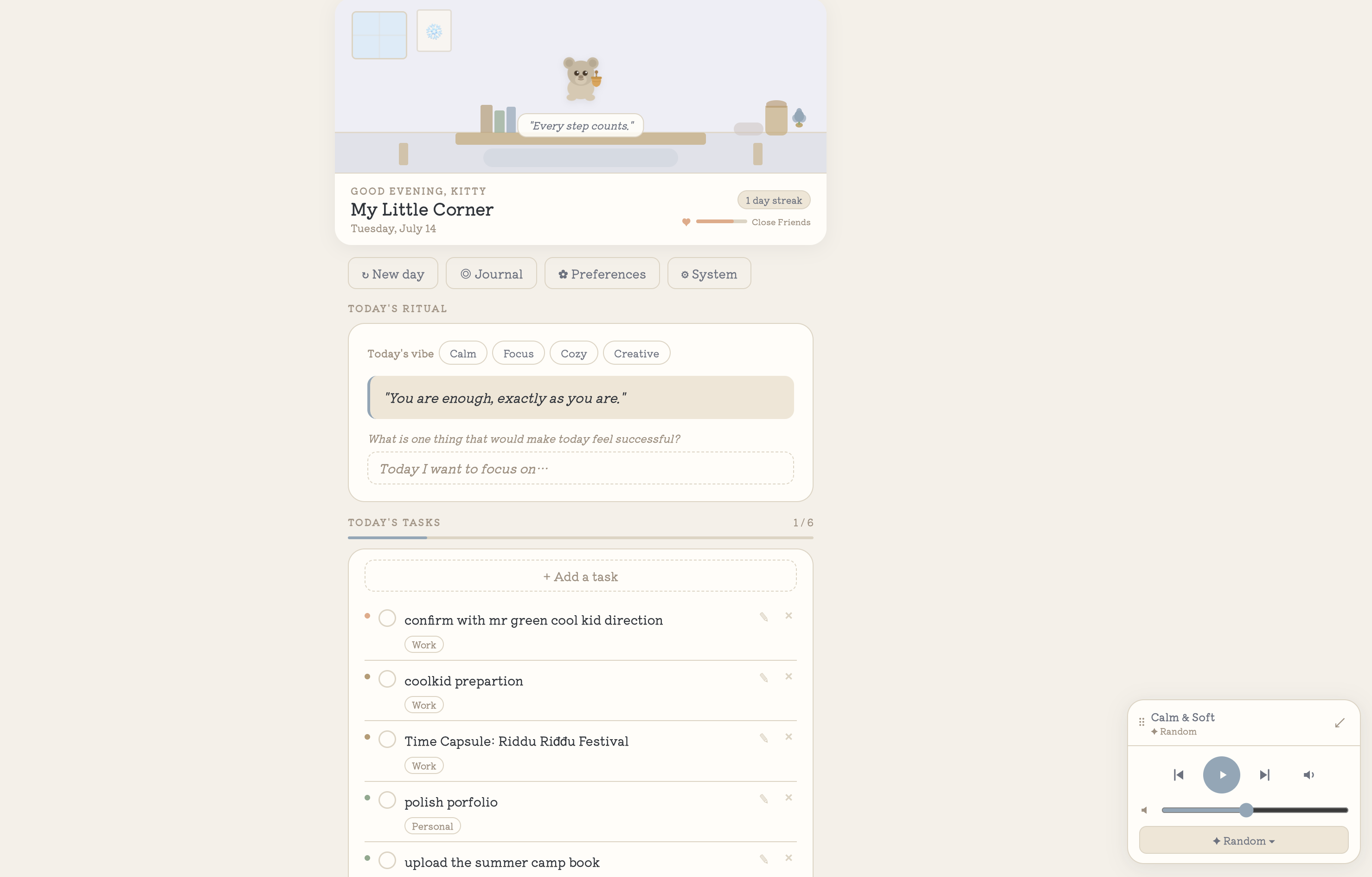This screenshot has width=1372, height=877.
Task: Edit the 'Time Capsule: Riddu Riđđu Festival' task
Action: 763,738
